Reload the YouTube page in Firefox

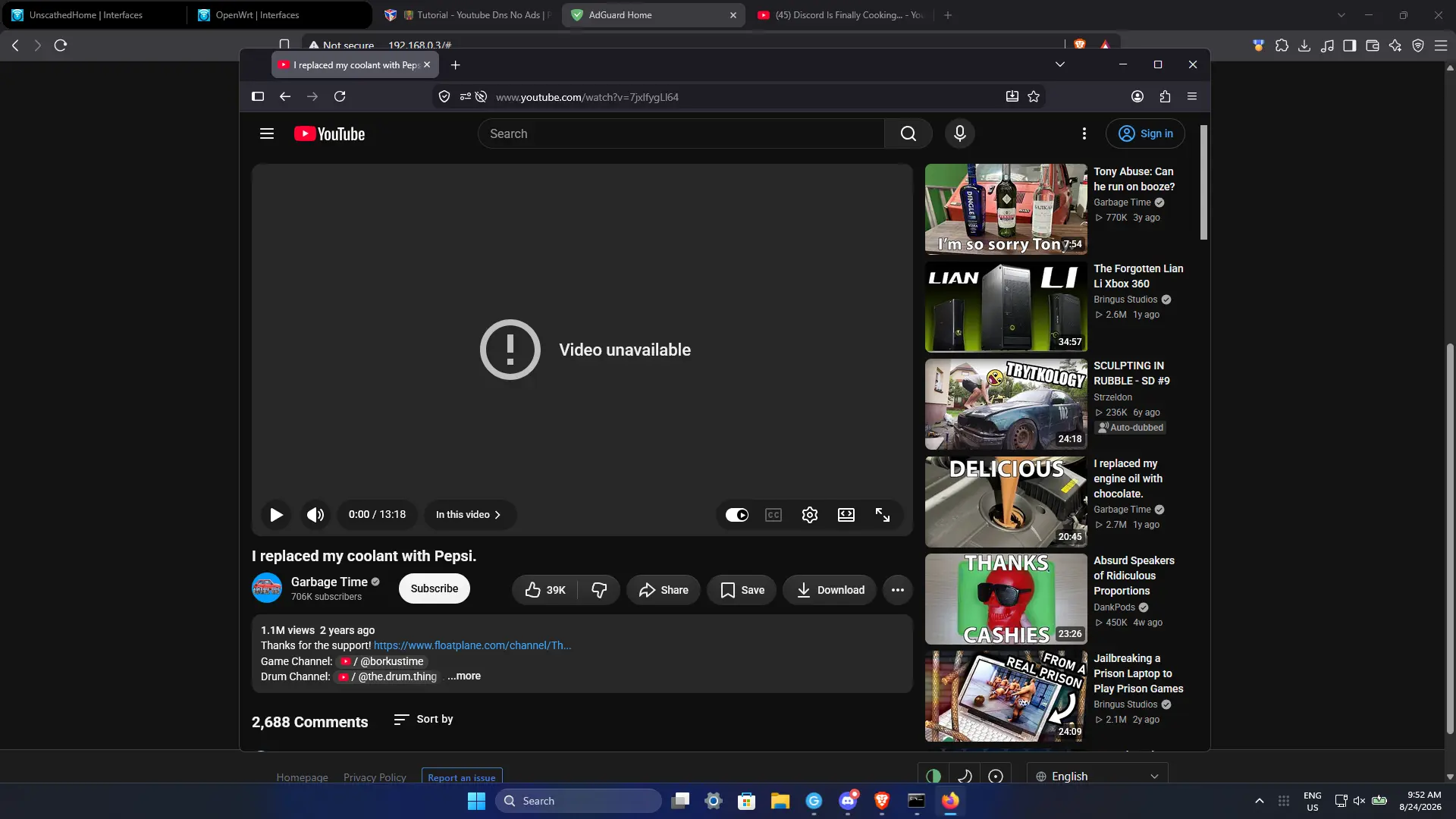coord(340,96)
